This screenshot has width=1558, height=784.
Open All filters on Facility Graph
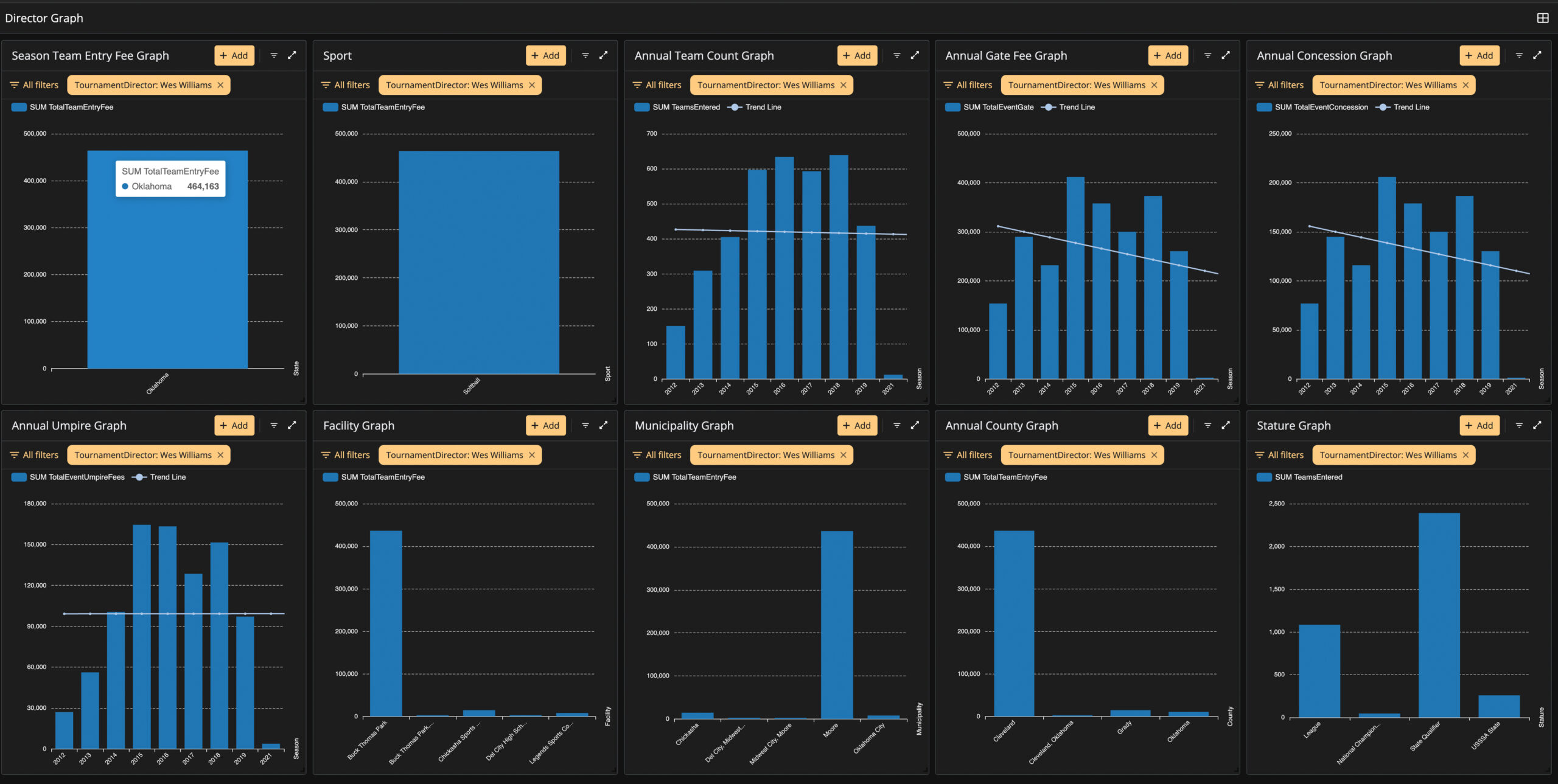(346, 455)
